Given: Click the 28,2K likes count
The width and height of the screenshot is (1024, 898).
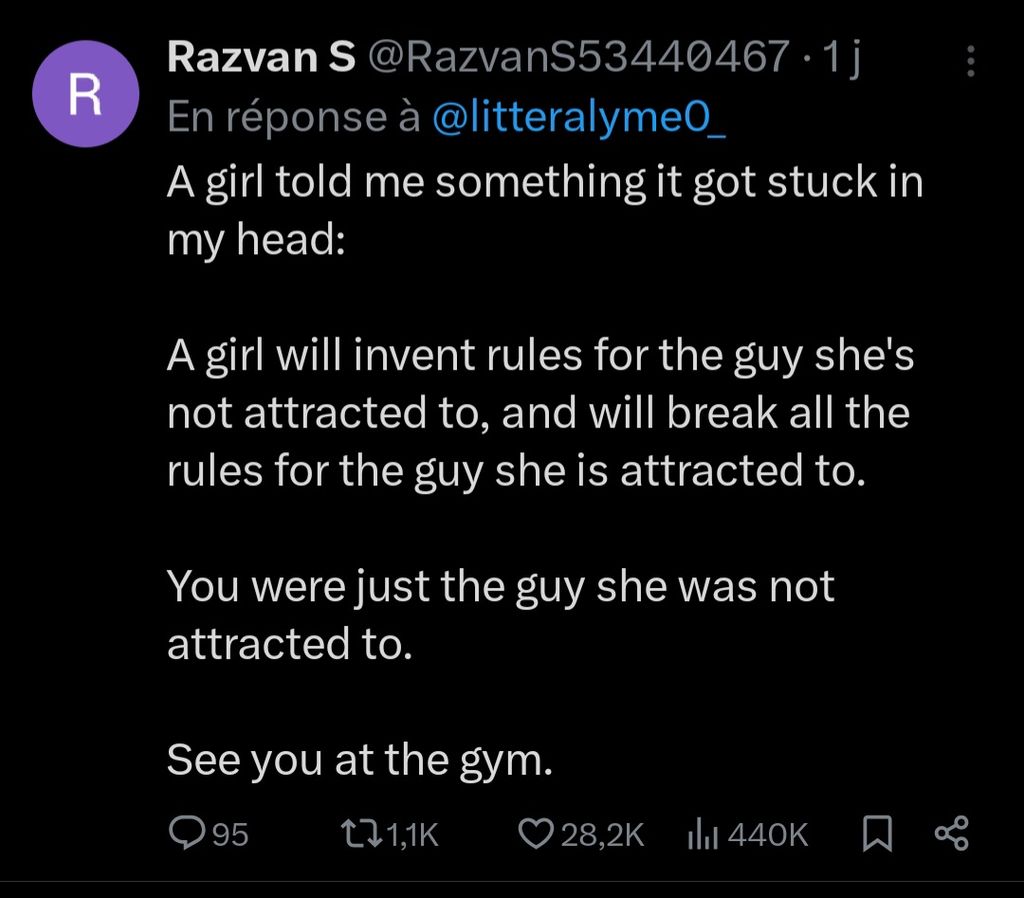Looking at the screenshot, I should point(602,834).
